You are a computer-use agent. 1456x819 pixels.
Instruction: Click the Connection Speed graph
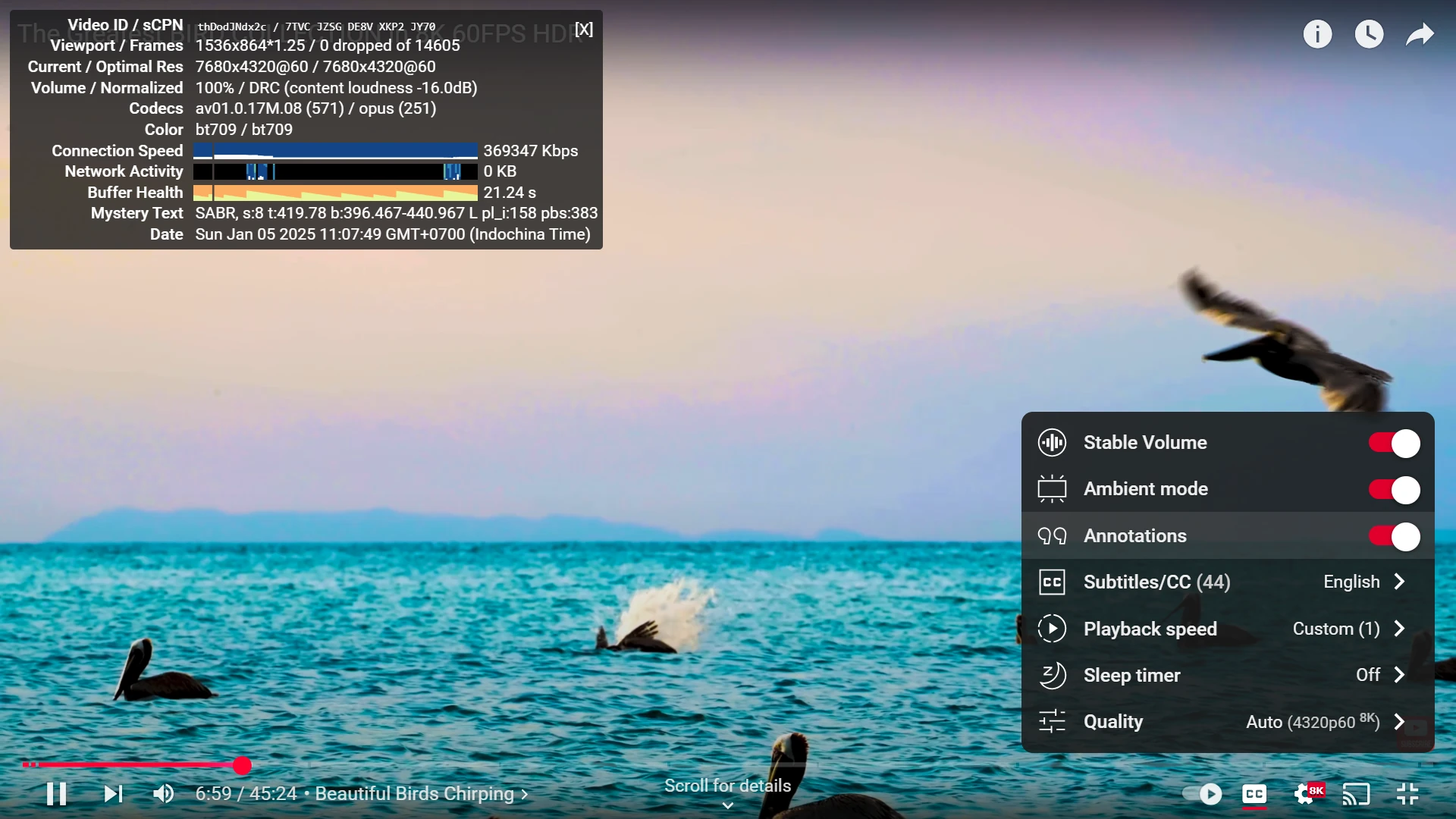336,151
